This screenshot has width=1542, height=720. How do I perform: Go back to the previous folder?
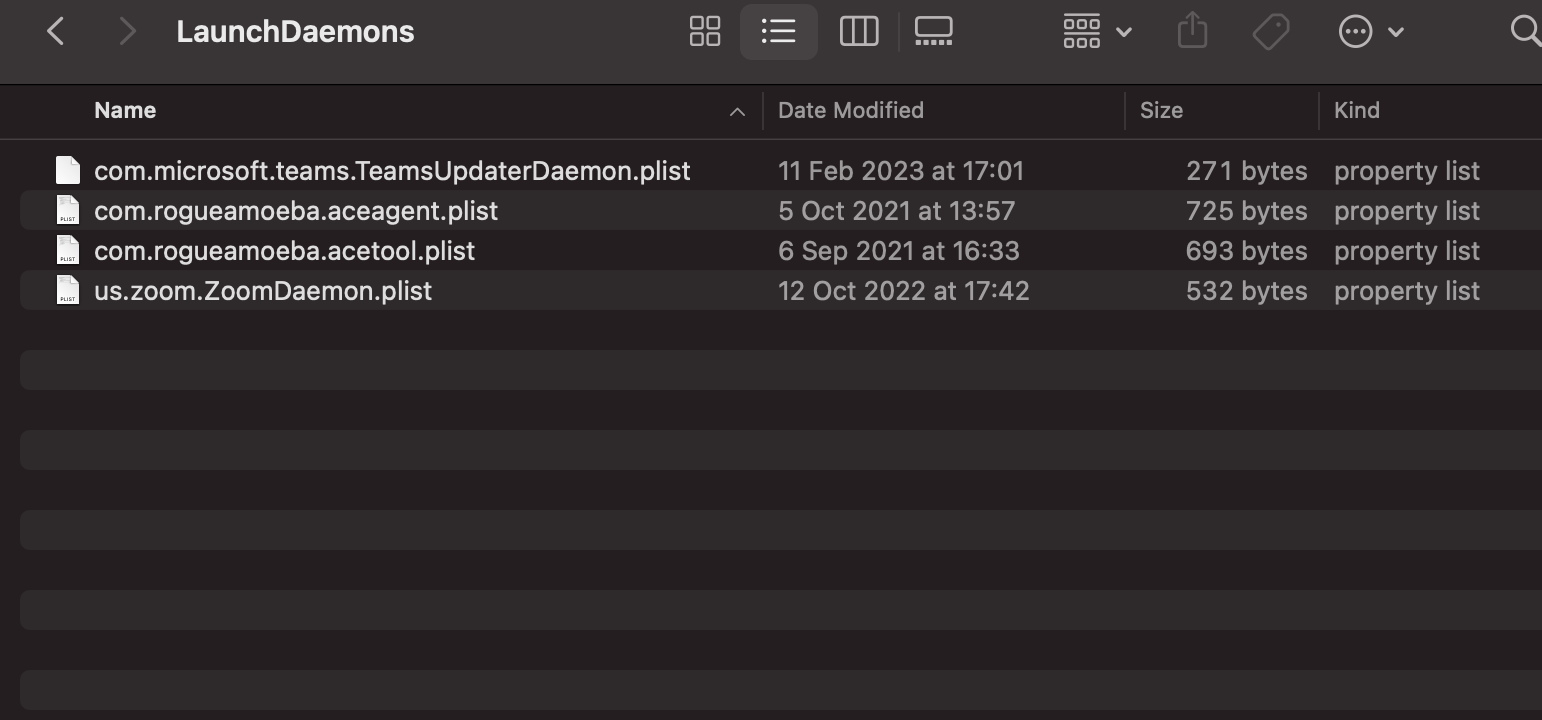(56, 32)
